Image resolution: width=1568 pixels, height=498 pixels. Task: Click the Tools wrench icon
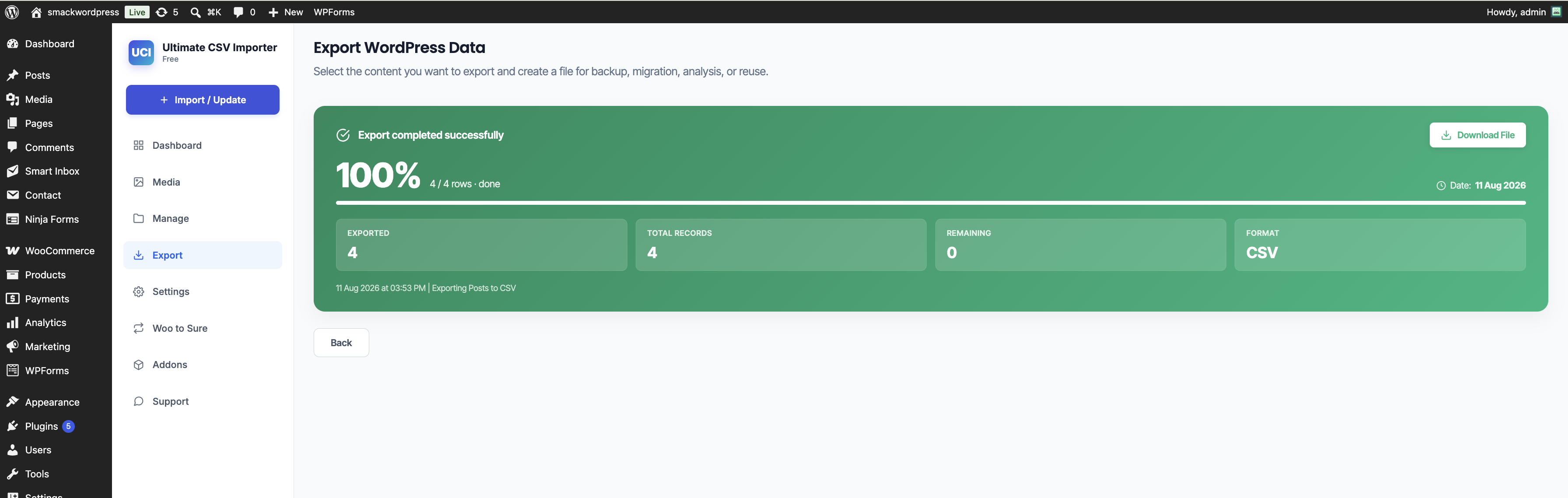12,473
